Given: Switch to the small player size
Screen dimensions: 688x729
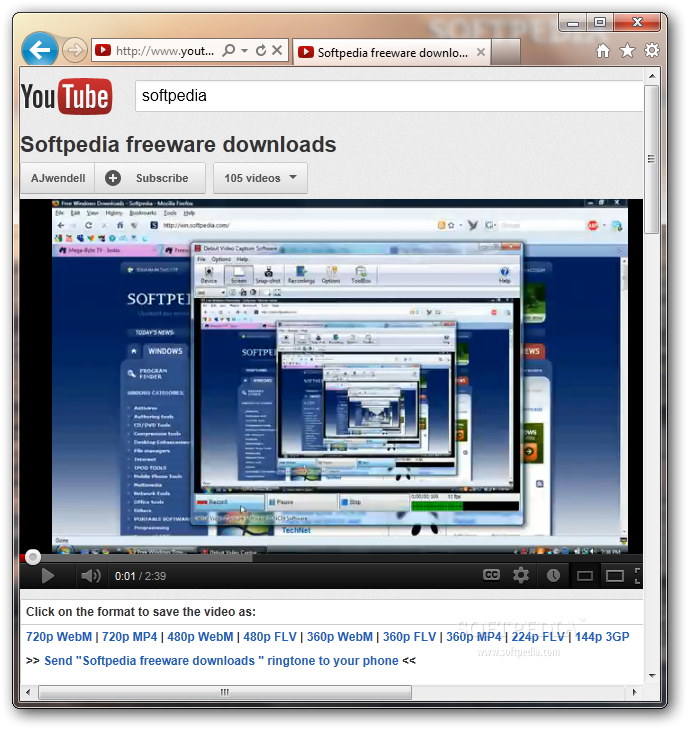Looking at the screenshot, I should pos(584,577).
